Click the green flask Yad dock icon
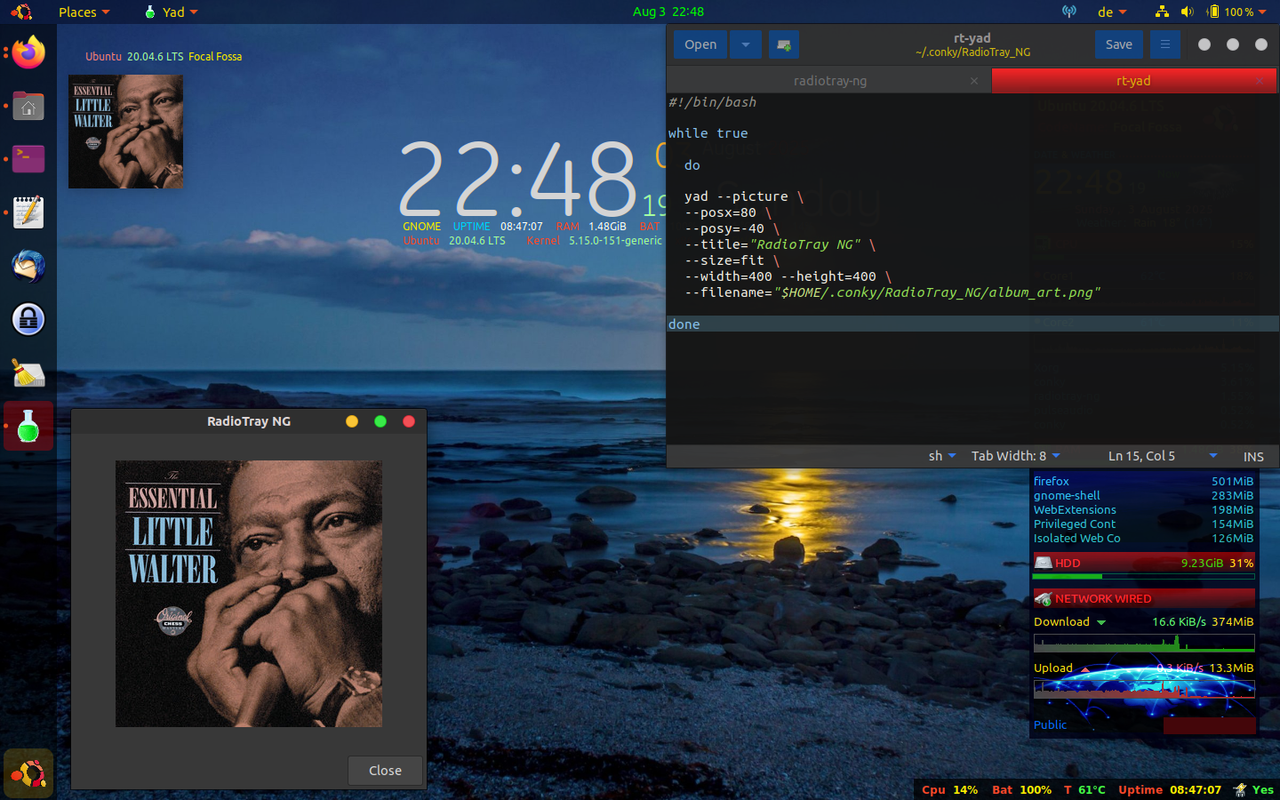Image resolution: width=1280 pixels, height=800 pixels. [x=28, y=427]
